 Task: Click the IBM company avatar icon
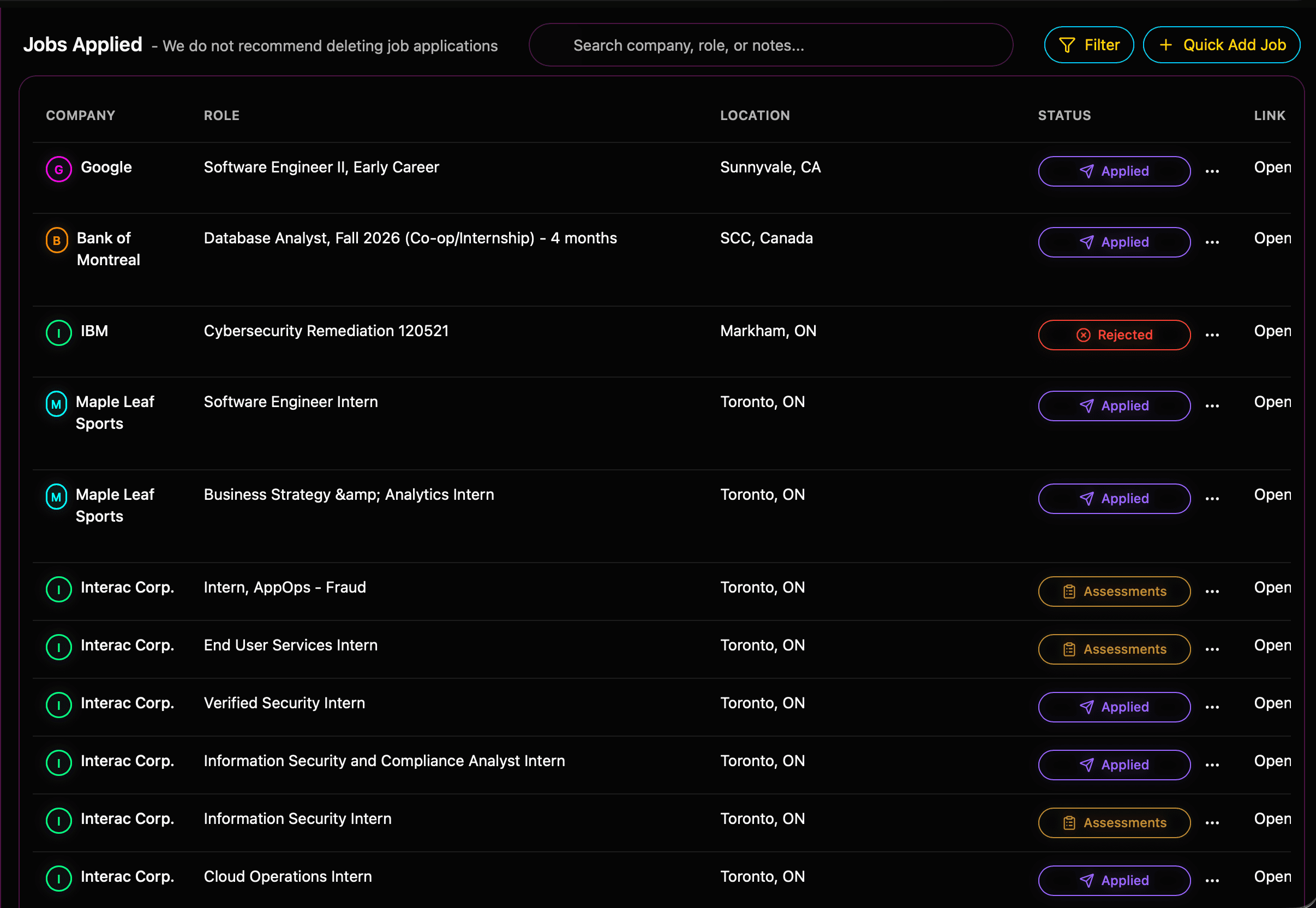58,333
